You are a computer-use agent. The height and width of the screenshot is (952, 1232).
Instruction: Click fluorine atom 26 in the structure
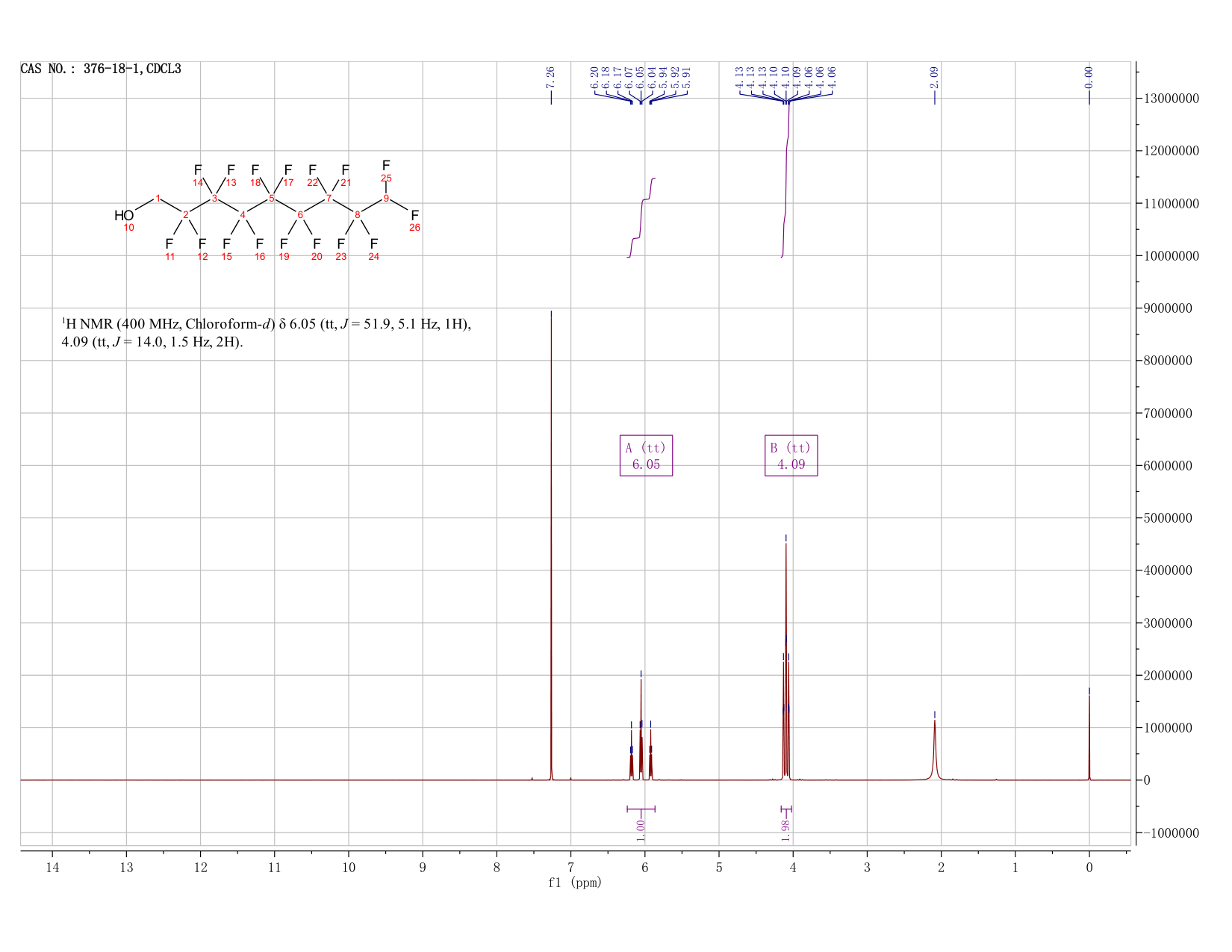pyautogui.click(x=415, y=215)
